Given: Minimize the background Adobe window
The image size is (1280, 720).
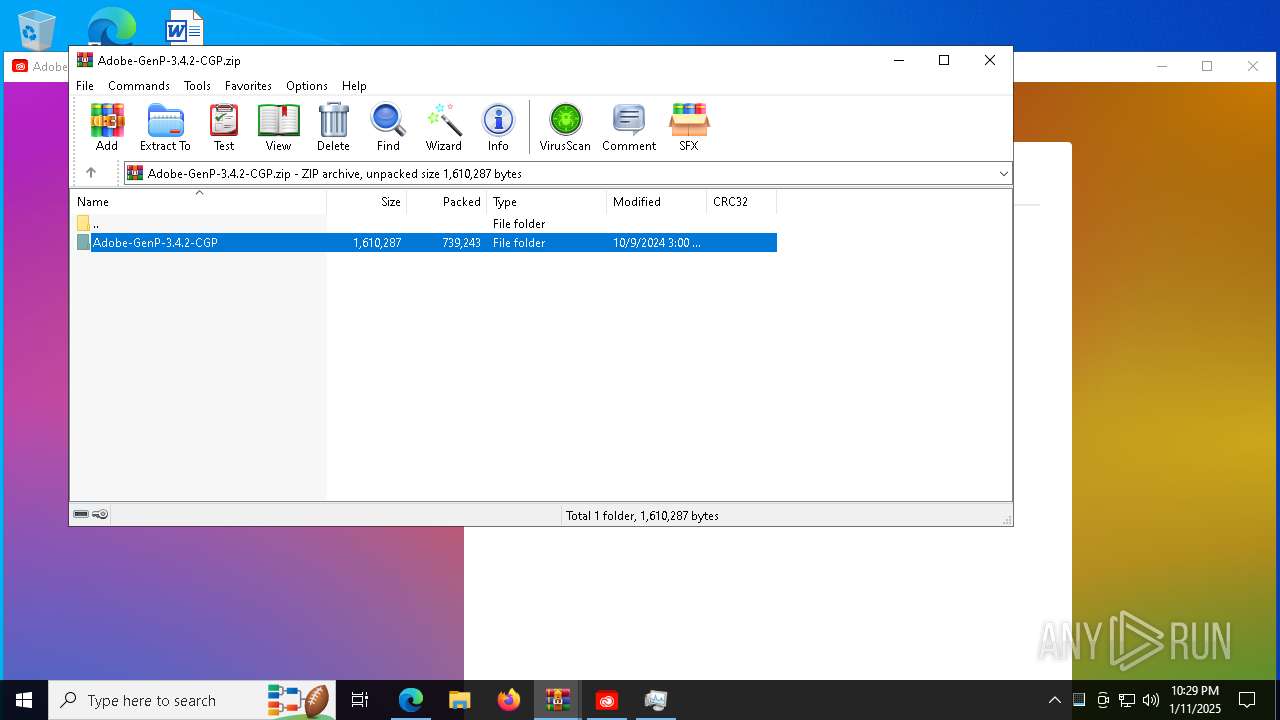Looking at the screenshot, I should (1162, 66).
